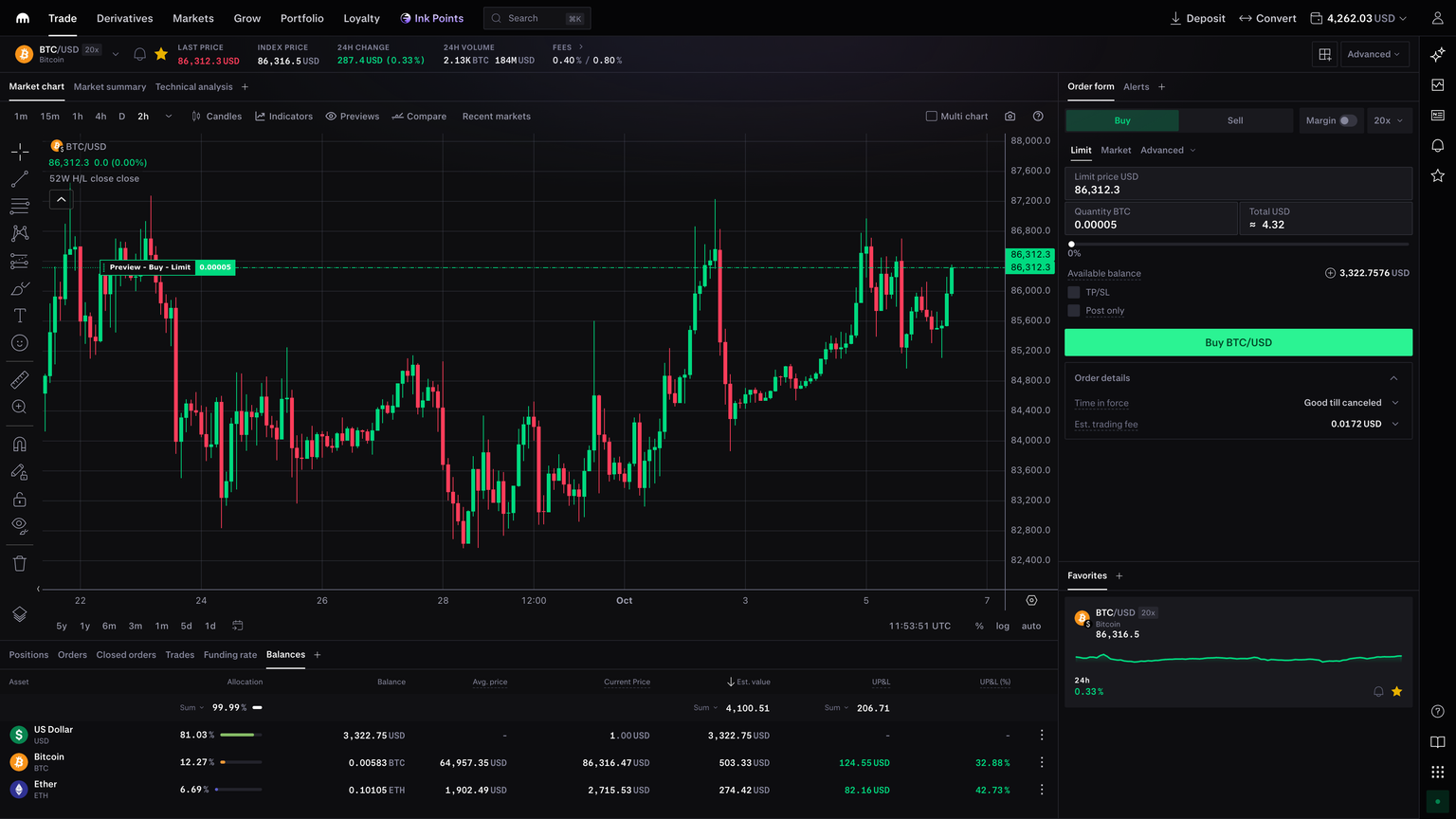Image resolution: width=1456 pixels, height=819 pixels.
Task: Enable the Multi chart checkbox
Action: (931, 116)
